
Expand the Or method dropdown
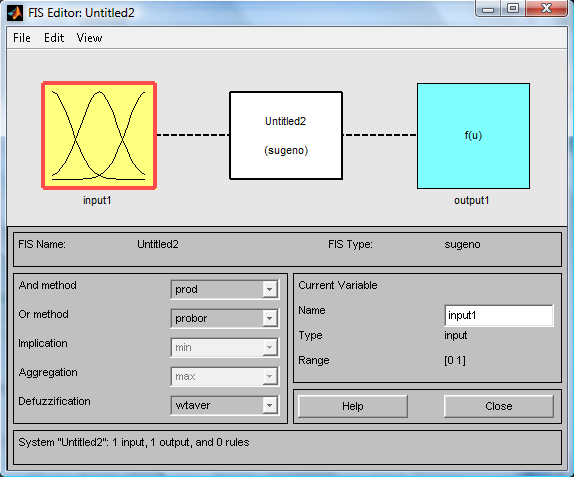point(225,318)
